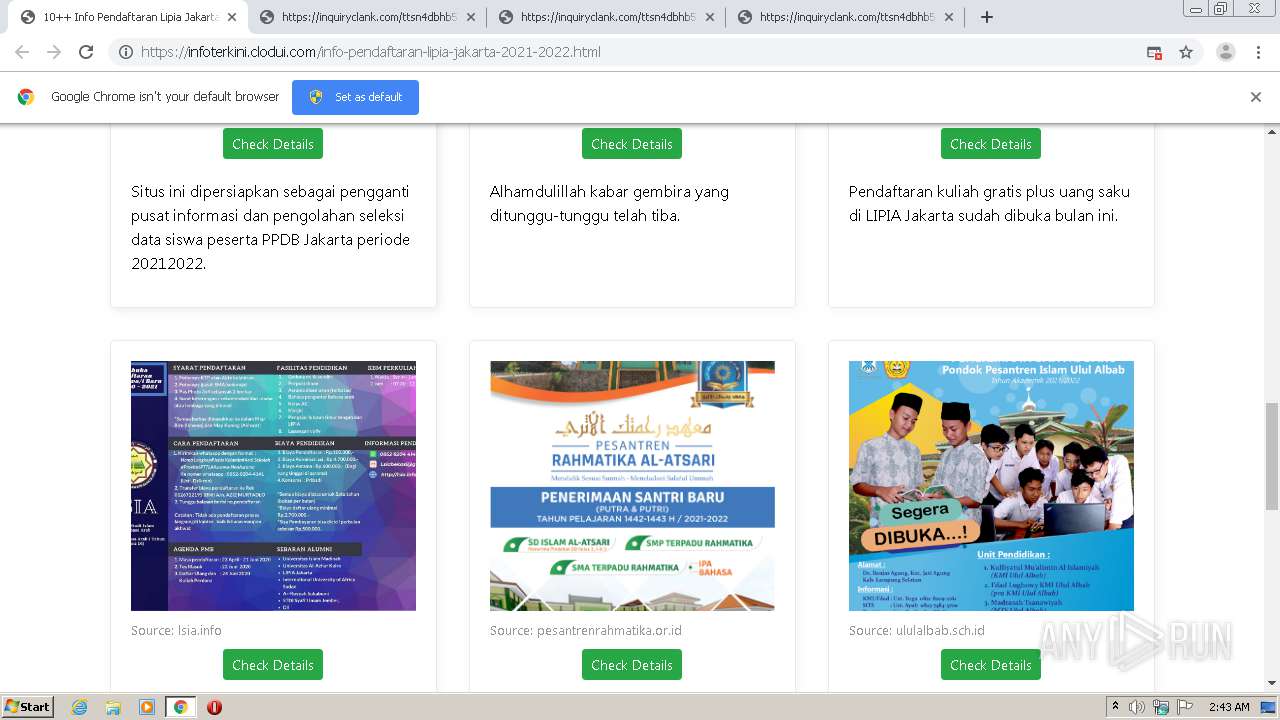The height and width of the screenshot is (720, 1280).
Task: Check Details for the pesantrenrahmatika.or.id card
Action: [x=632, y=665]
